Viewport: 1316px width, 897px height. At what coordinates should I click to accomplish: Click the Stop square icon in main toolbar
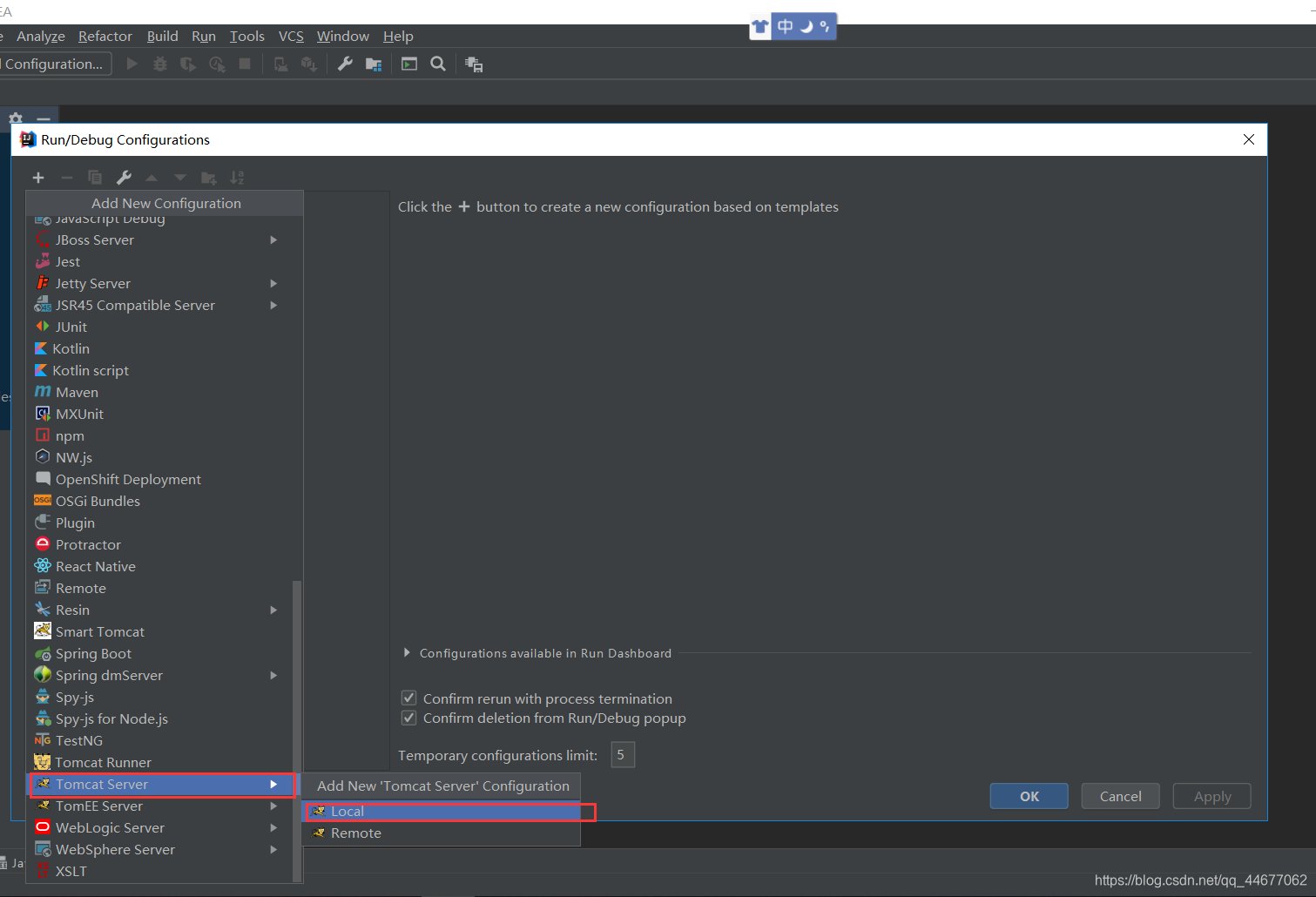tap(245, 64)
